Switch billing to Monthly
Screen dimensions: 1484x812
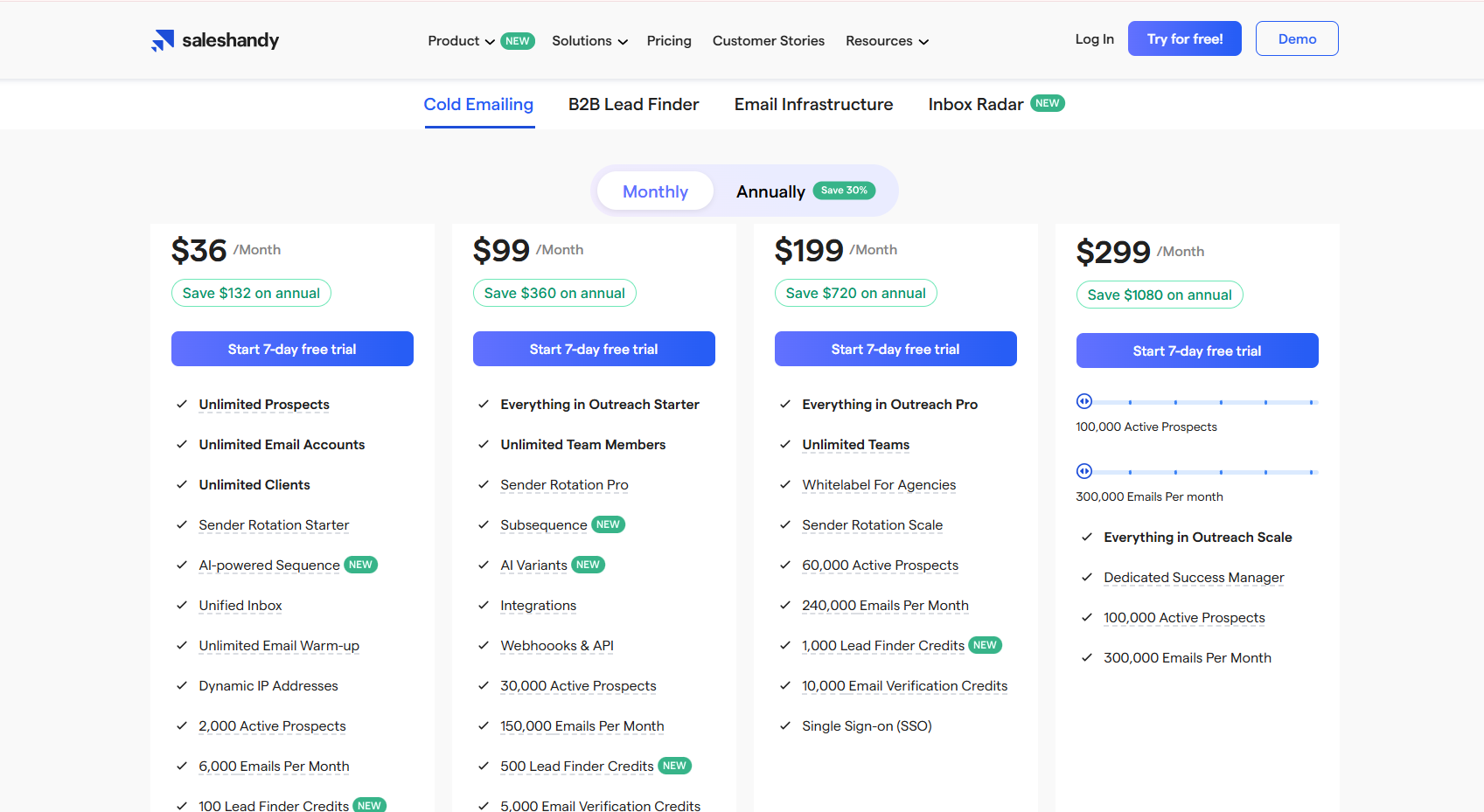655,191
